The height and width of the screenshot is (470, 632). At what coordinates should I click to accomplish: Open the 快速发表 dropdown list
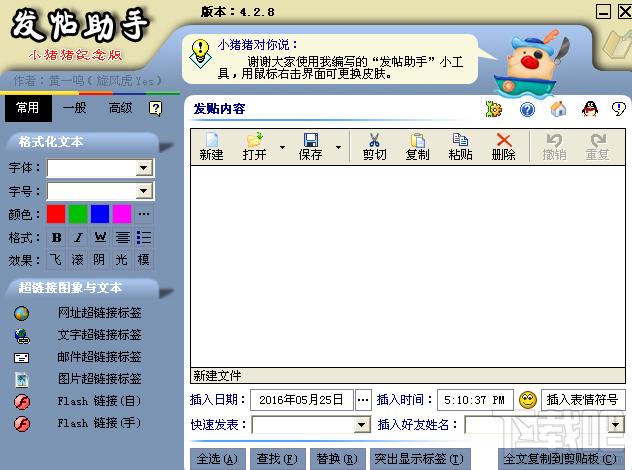362,425
